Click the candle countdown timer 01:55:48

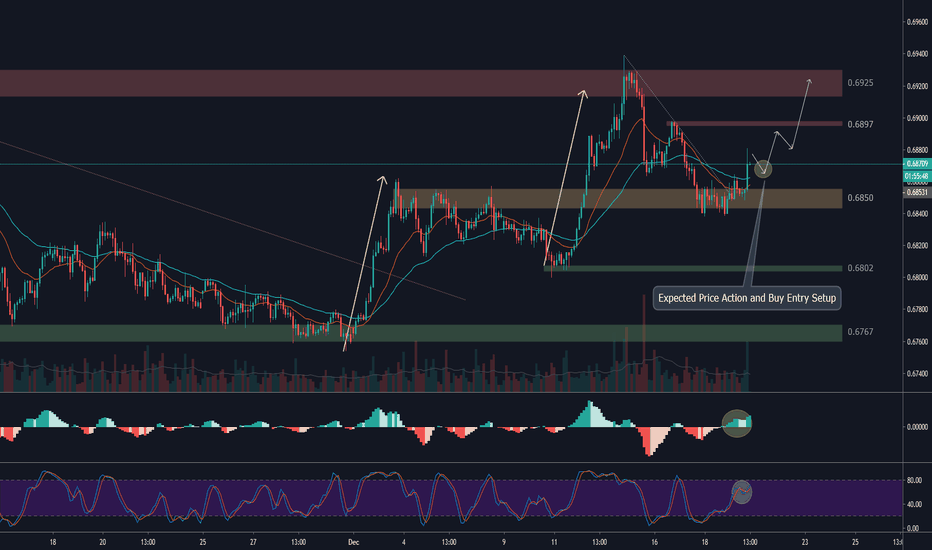coord(915,176)
